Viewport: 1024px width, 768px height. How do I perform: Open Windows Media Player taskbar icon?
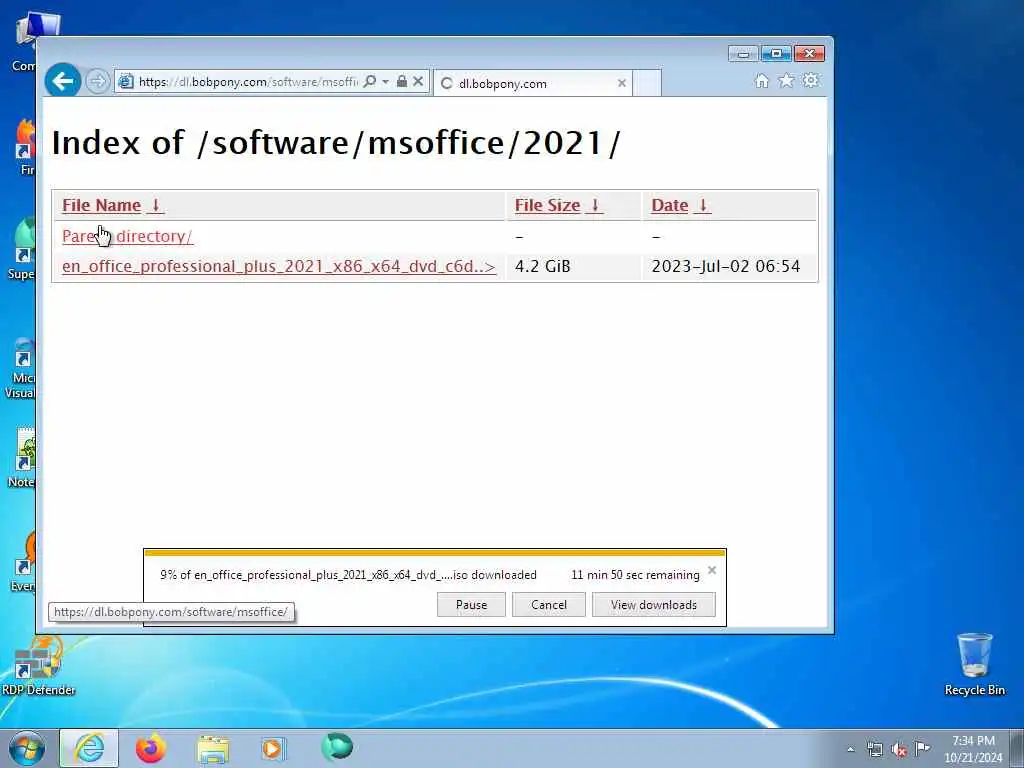273,748
